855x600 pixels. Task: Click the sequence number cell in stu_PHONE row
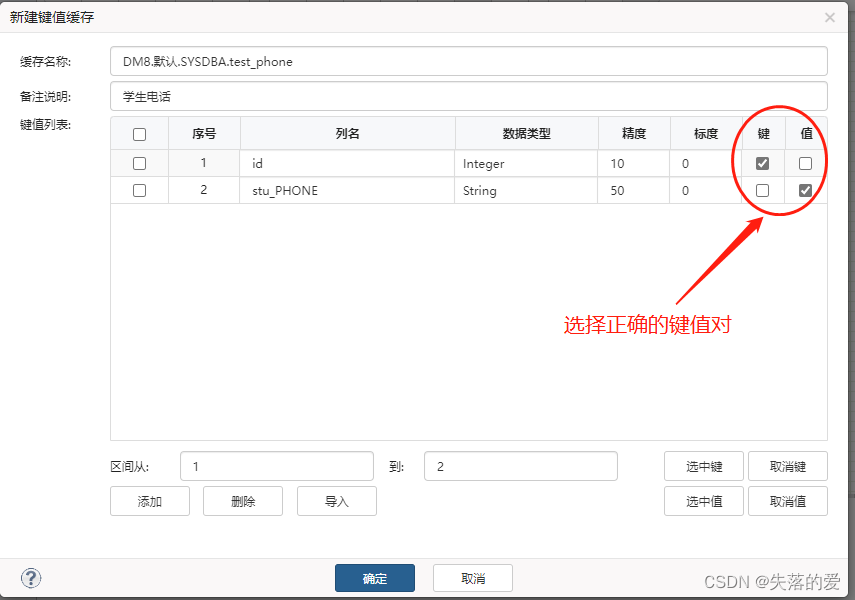(204, 190)
